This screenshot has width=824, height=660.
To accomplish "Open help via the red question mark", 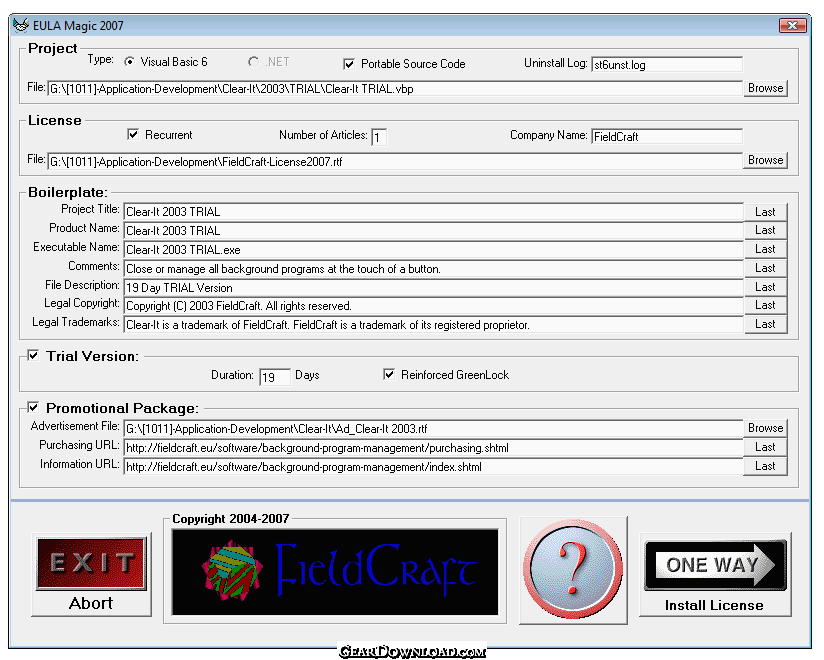I will pyautogui.click(x=573, y=570).
